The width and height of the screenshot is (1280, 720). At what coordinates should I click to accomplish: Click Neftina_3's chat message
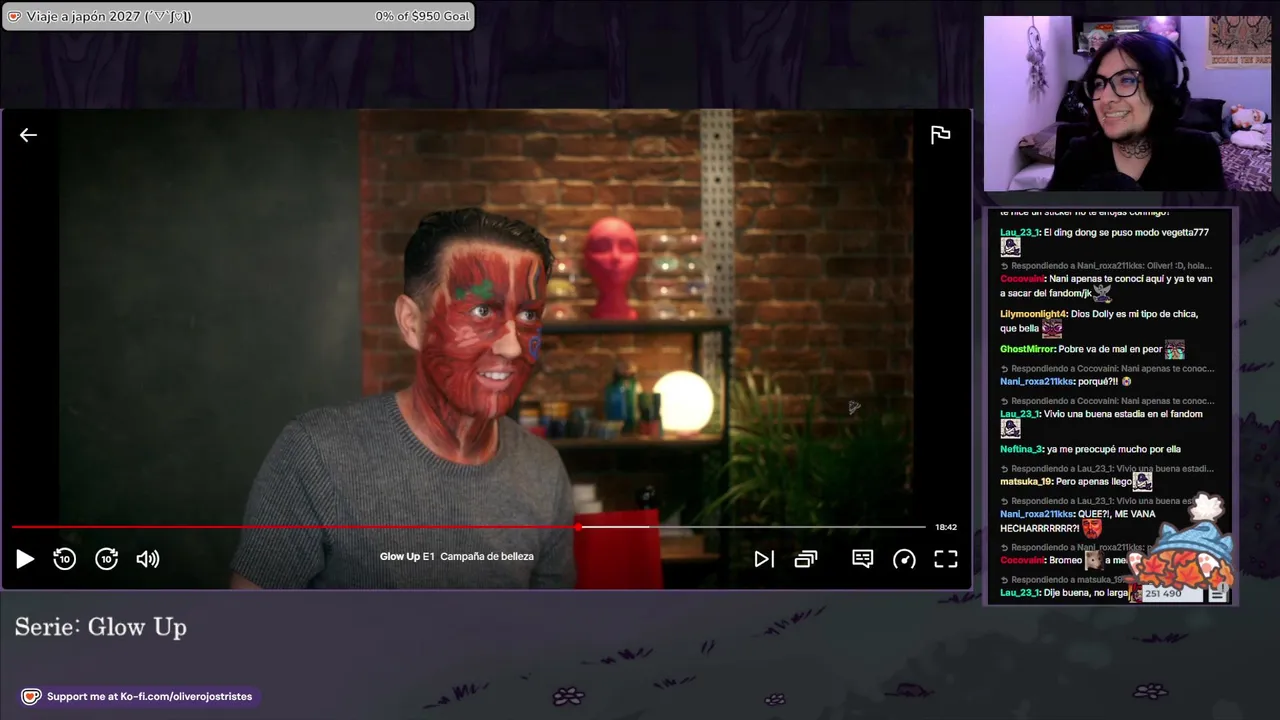click(x=1090, y=449)
